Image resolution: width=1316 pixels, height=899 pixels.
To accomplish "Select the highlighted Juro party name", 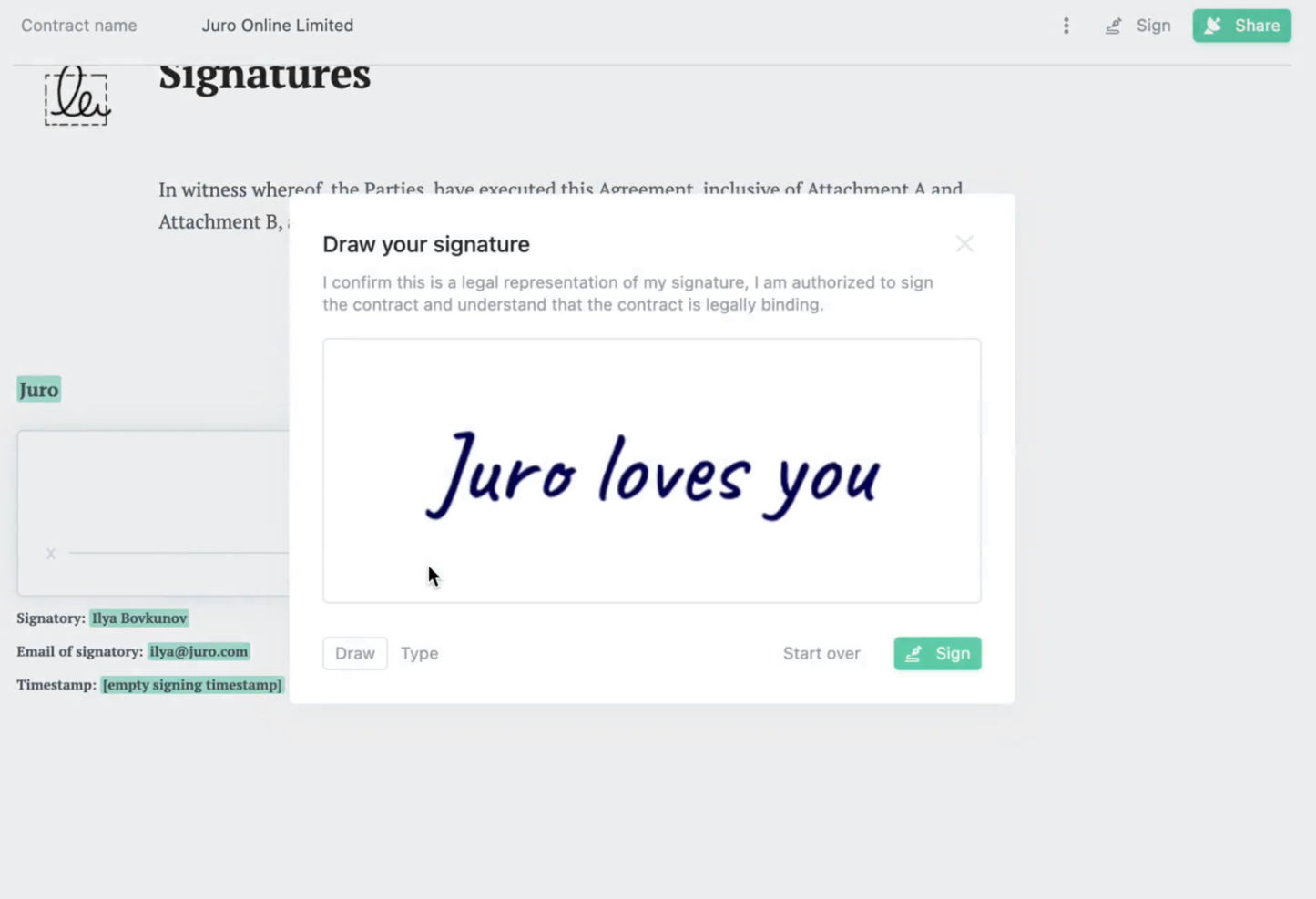I will click(38, 390).
